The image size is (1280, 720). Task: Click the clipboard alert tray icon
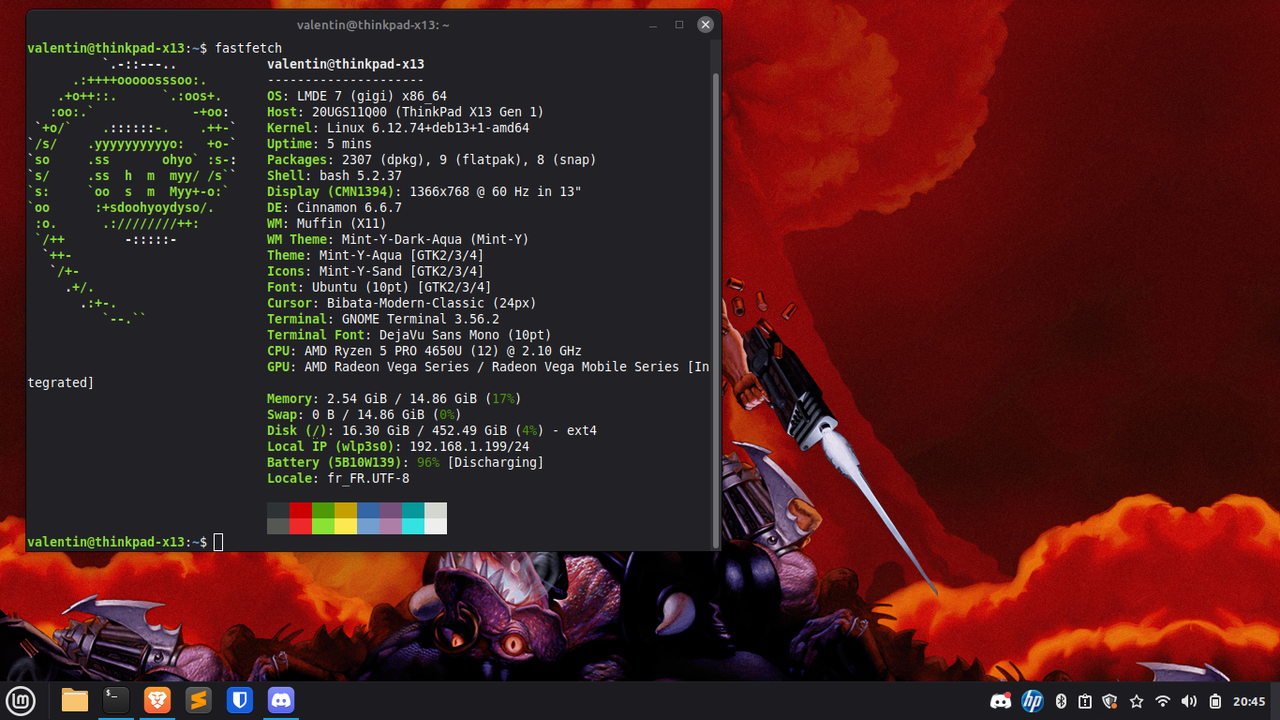click(x=1085, y=701)
